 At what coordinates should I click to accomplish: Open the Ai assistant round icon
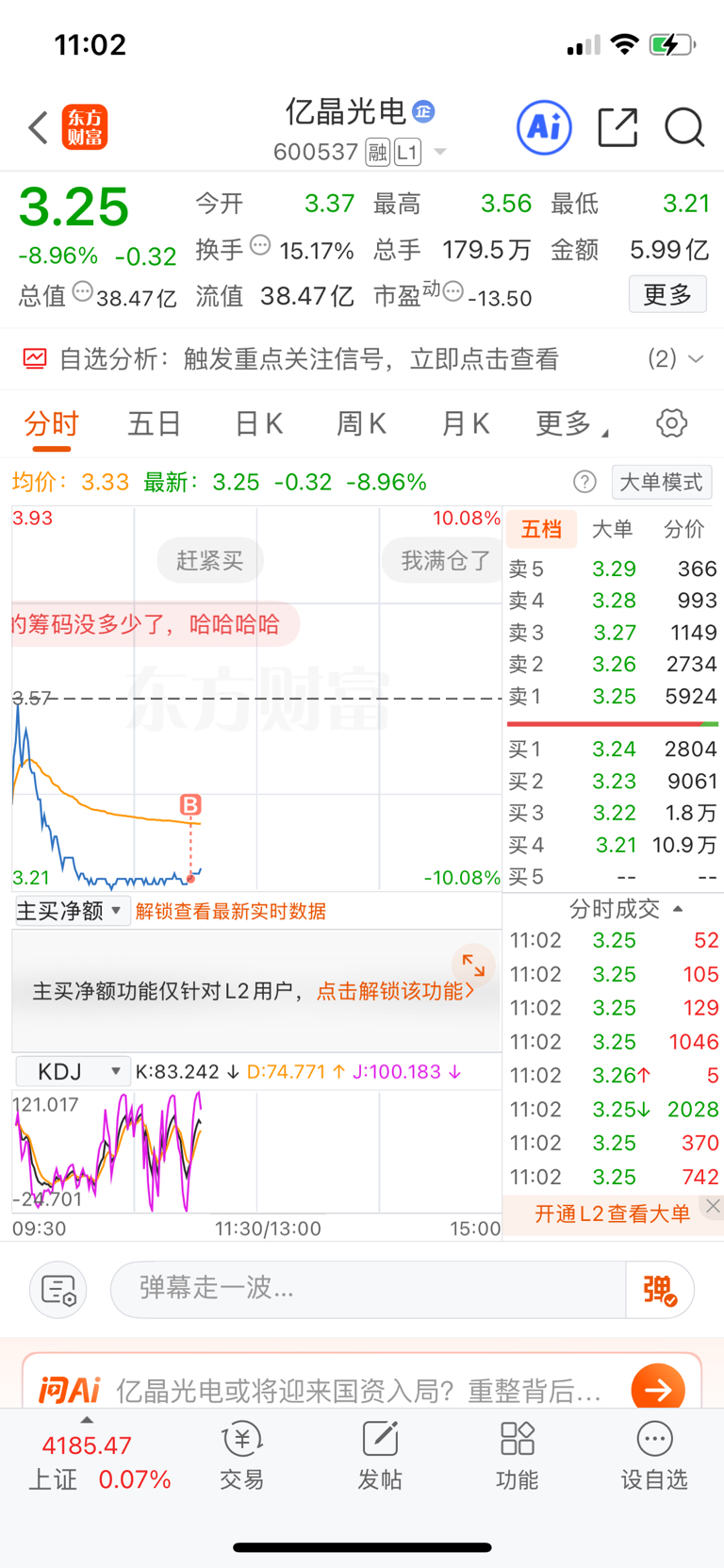544,127
